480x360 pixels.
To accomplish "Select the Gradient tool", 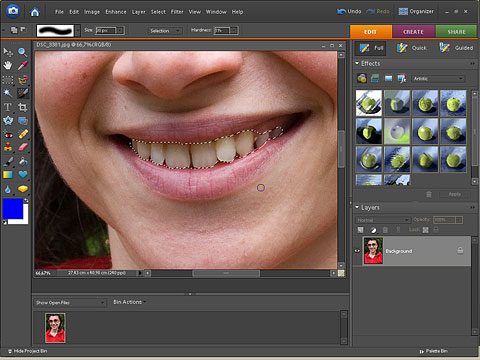I will coord(8,174).
